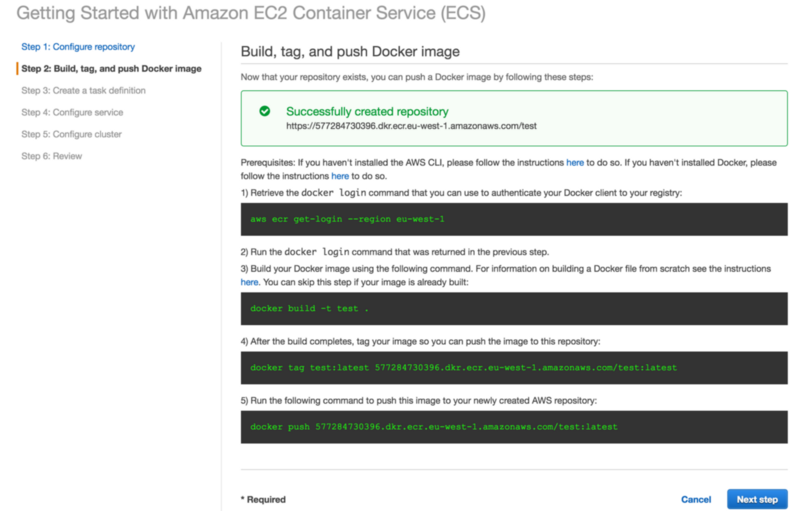
Task: Click the aws ecr get-login command box
Action: pyautogui.click(x=514, y=219)
